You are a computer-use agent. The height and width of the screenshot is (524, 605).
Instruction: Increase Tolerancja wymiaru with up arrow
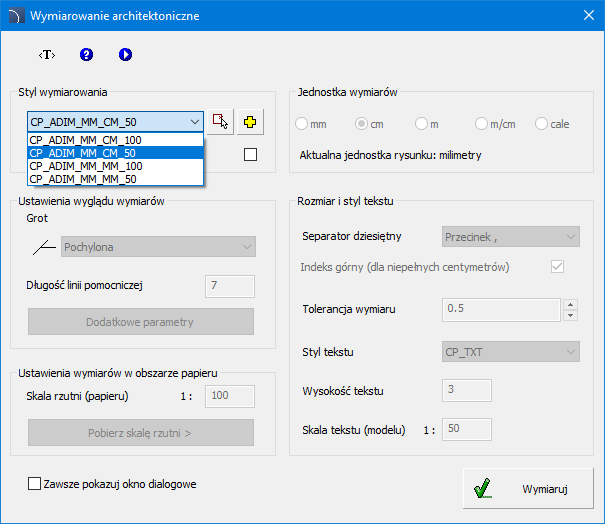(x=570, y=304)
